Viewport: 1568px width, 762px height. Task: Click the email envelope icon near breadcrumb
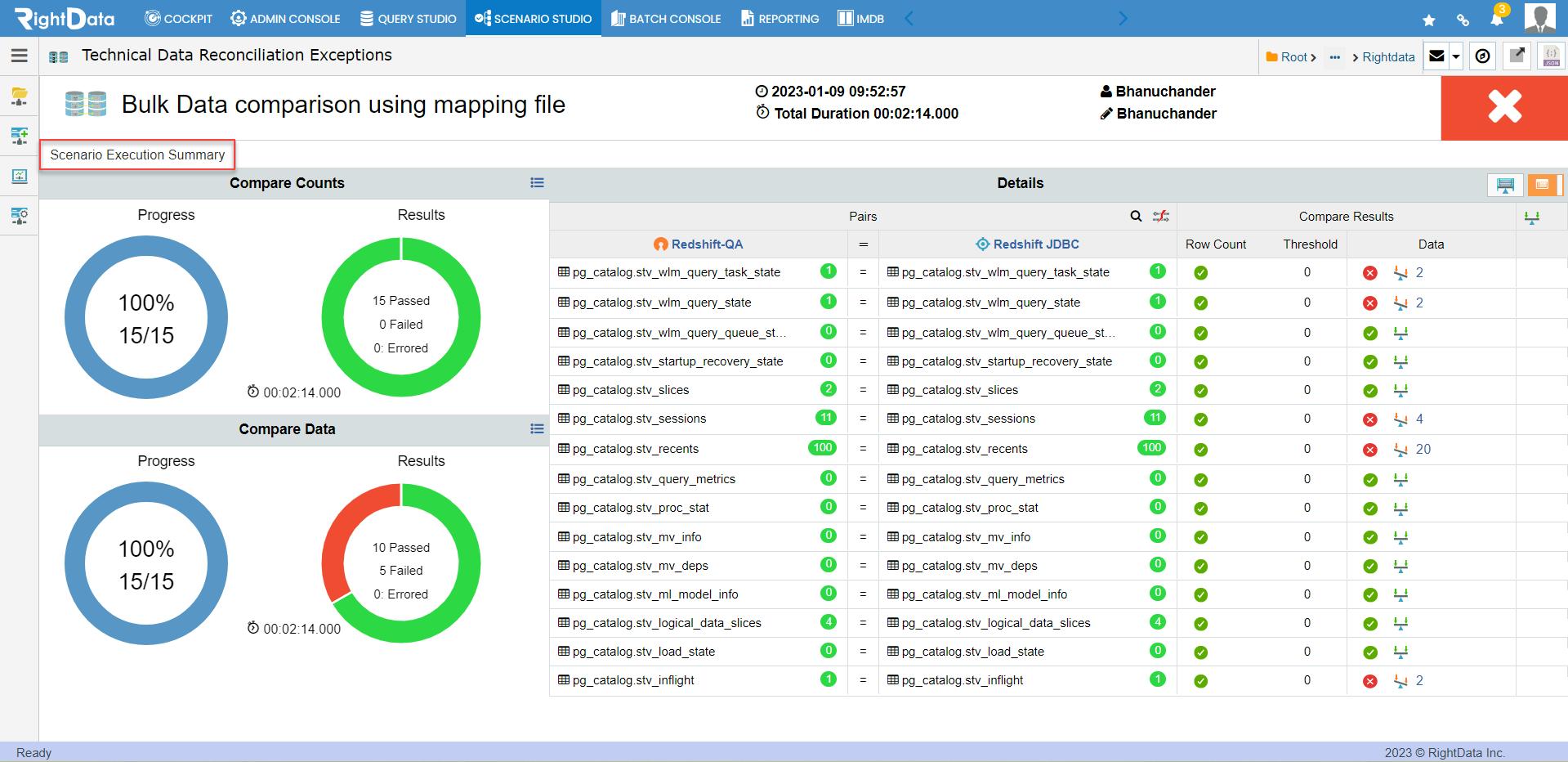tap(1436, 56)
